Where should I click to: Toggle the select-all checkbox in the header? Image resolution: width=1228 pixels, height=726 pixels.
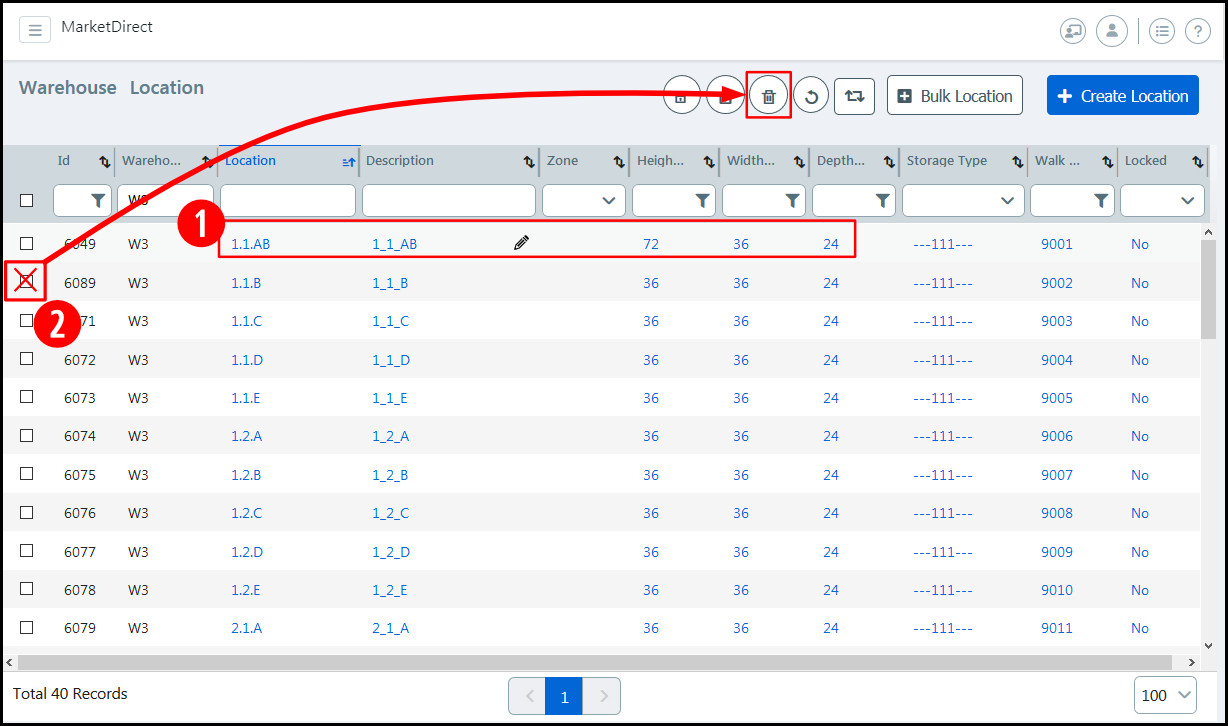pyautogui.click(x=27, y=200)
